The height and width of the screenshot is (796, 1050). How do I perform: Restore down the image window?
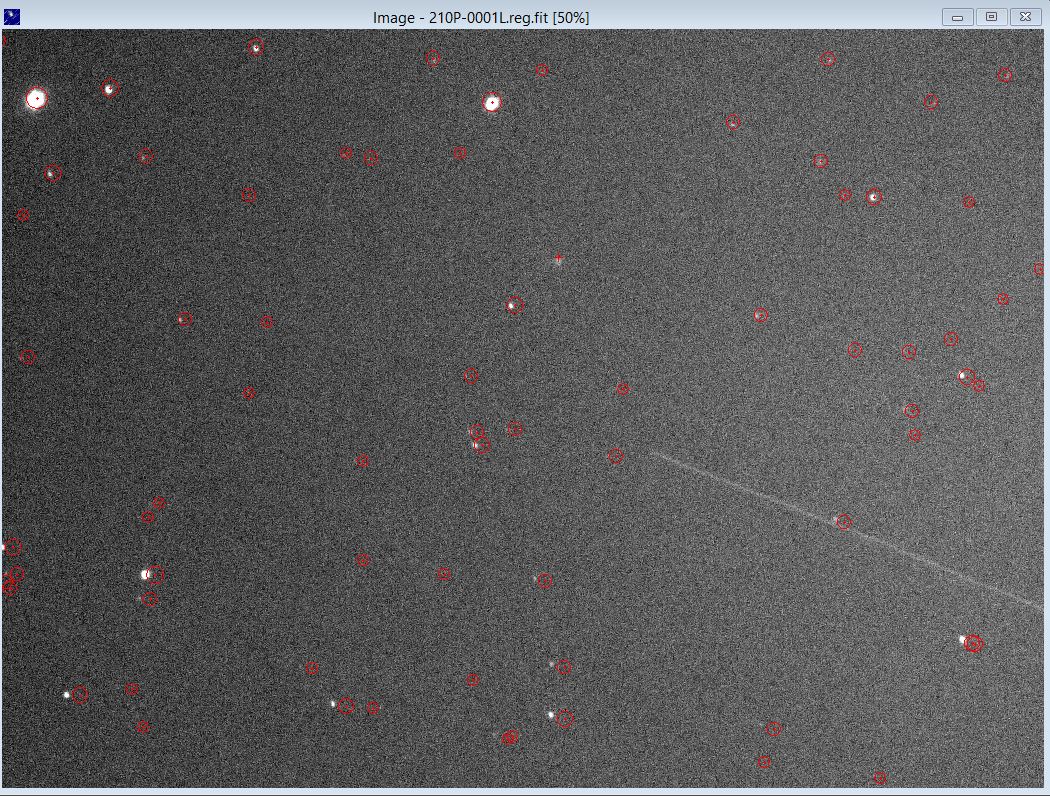click(990, 16)
